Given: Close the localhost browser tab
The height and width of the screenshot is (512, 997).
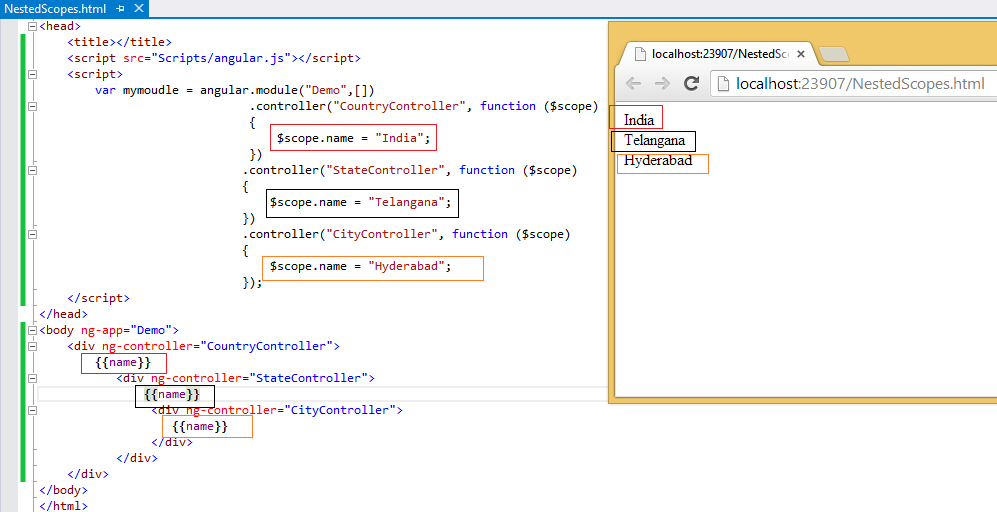Looking at the screenshot, I should pyautogui.click(x=801, y=54).
